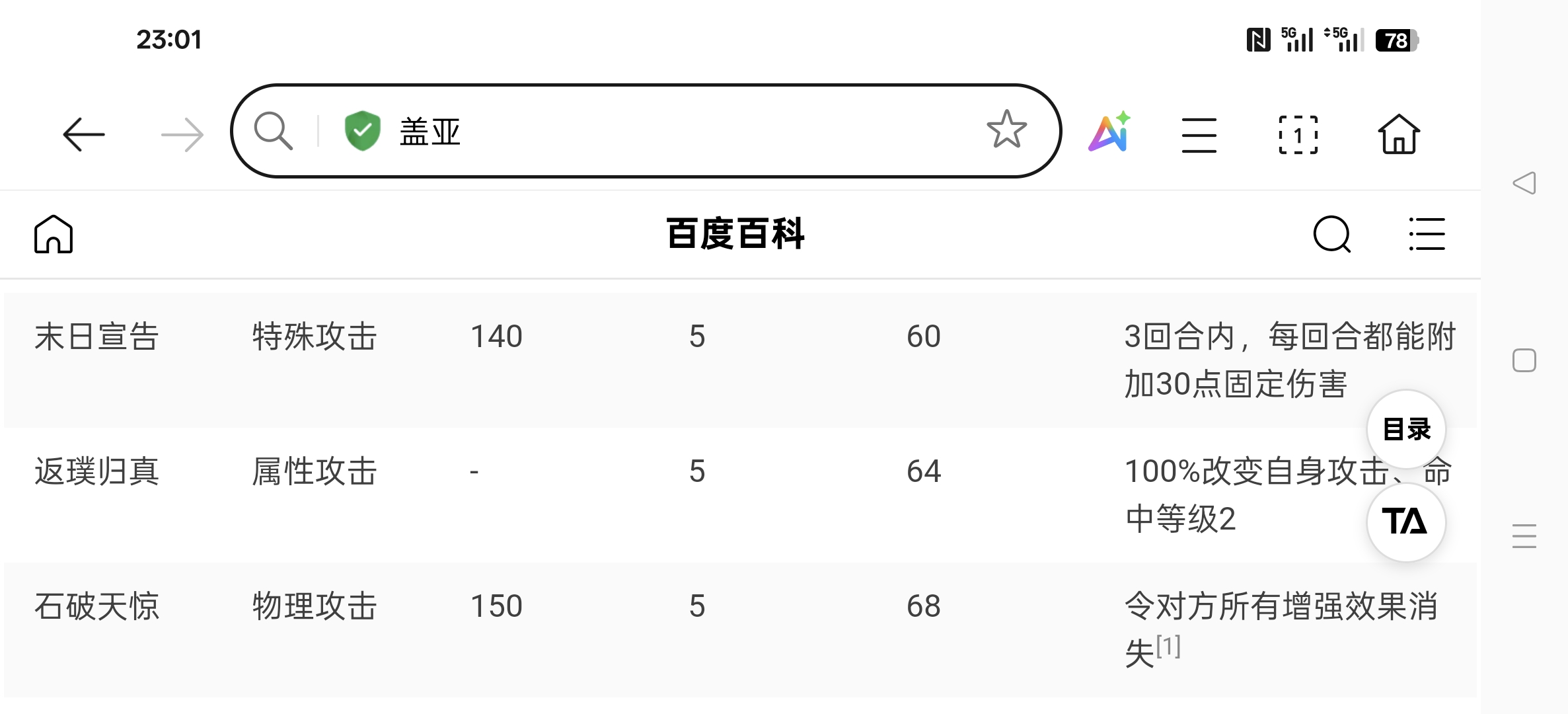Image resolution: width=1568 pixels, height=714 pixels.
Task: Open the tab switcher showing 1
Action: coord(1298,135)
